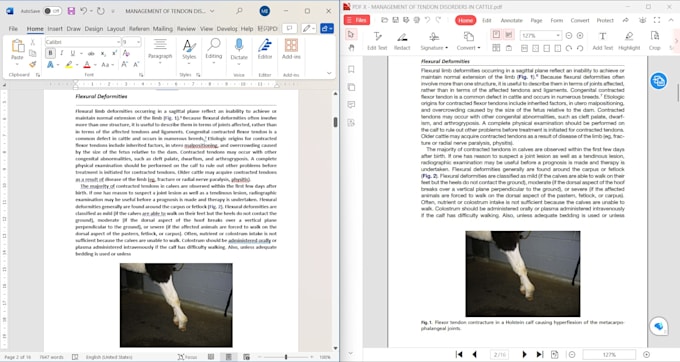Viewport: 680px width, 362px height.
Task: Undo the last action in Word
Action: [84, 11]
